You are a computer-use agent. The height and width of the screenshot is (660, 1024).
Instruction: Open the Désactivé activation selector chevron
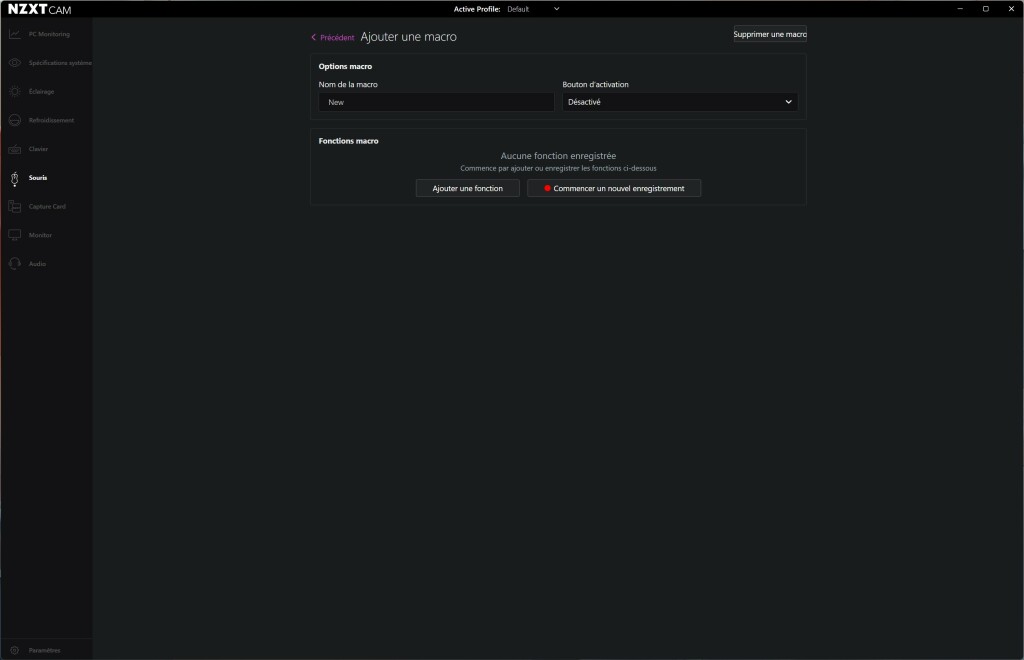(x=788, y=102)
